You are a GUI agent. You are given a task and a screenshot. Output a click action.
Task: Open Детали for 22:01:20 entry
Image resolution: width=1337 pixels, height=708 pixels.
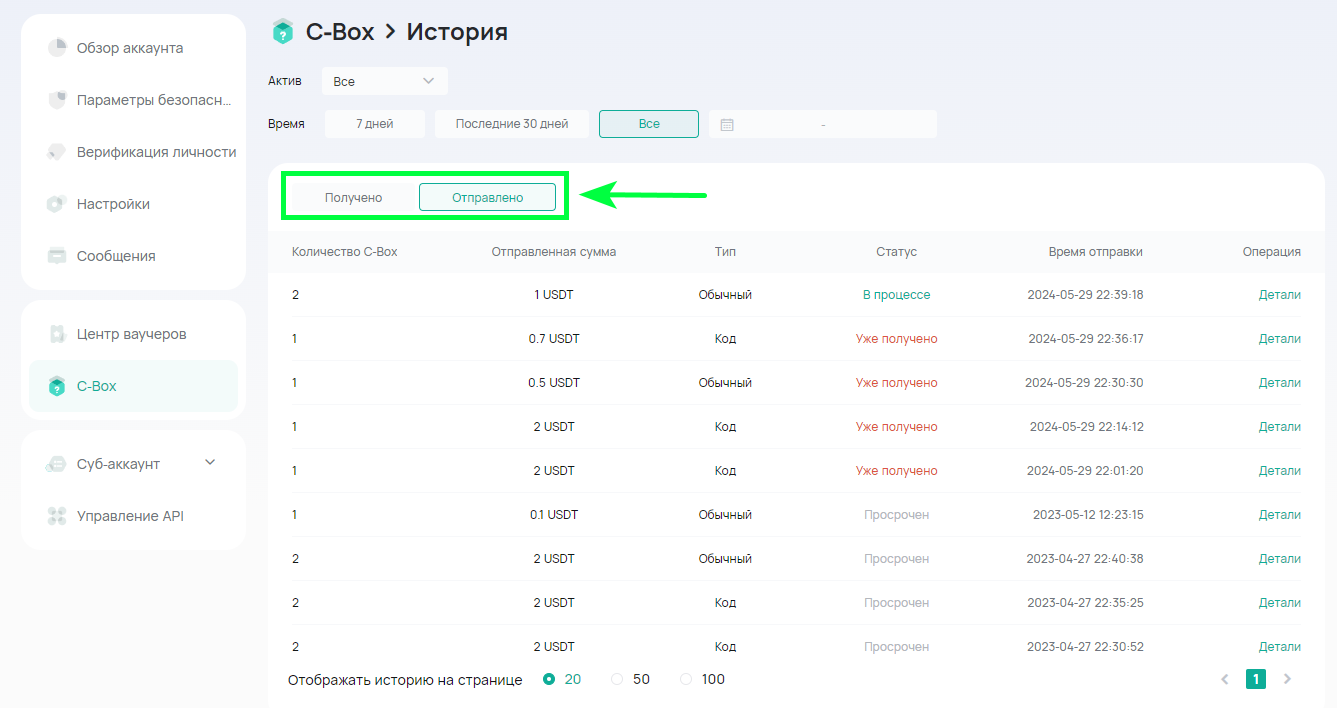click(1279, 471)
